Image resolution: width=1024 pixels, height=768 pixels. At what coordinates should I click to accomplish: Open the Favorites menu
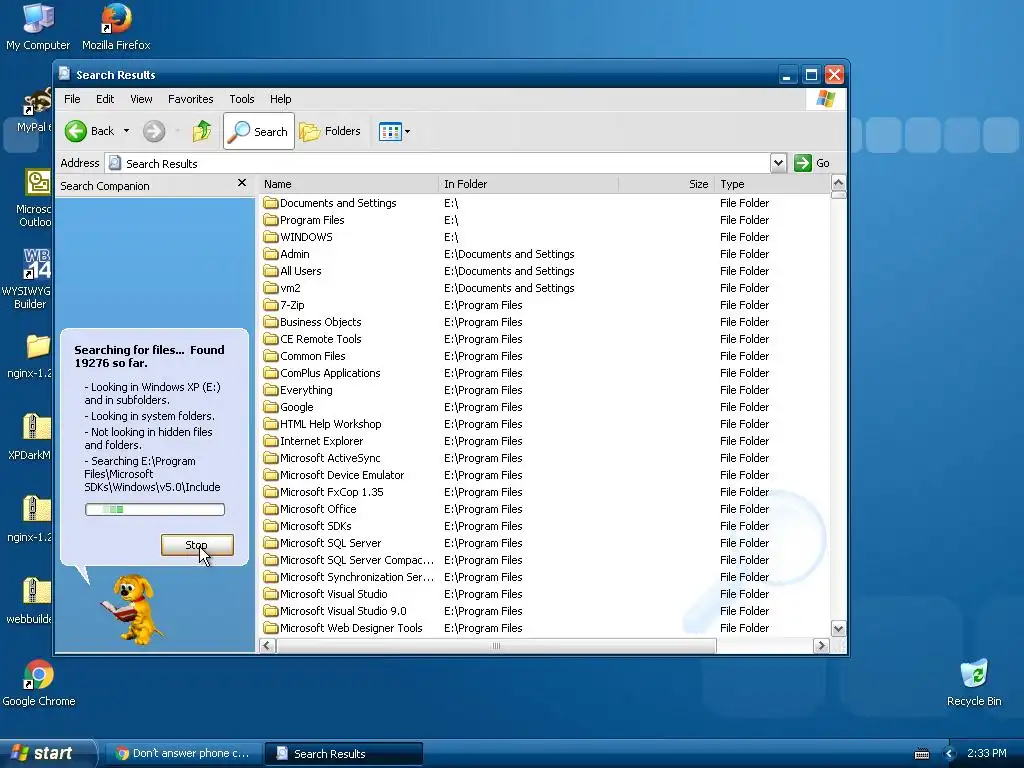click(191, 99)
